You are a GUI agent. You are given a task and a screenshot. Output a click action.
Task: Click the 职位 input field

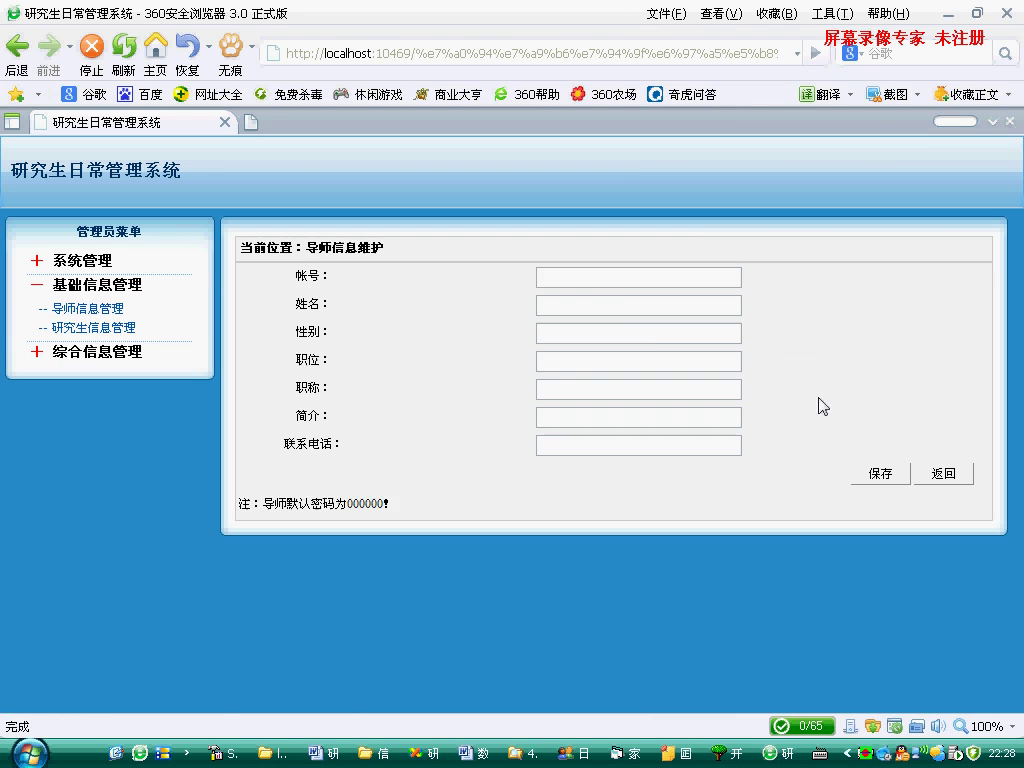639,361
